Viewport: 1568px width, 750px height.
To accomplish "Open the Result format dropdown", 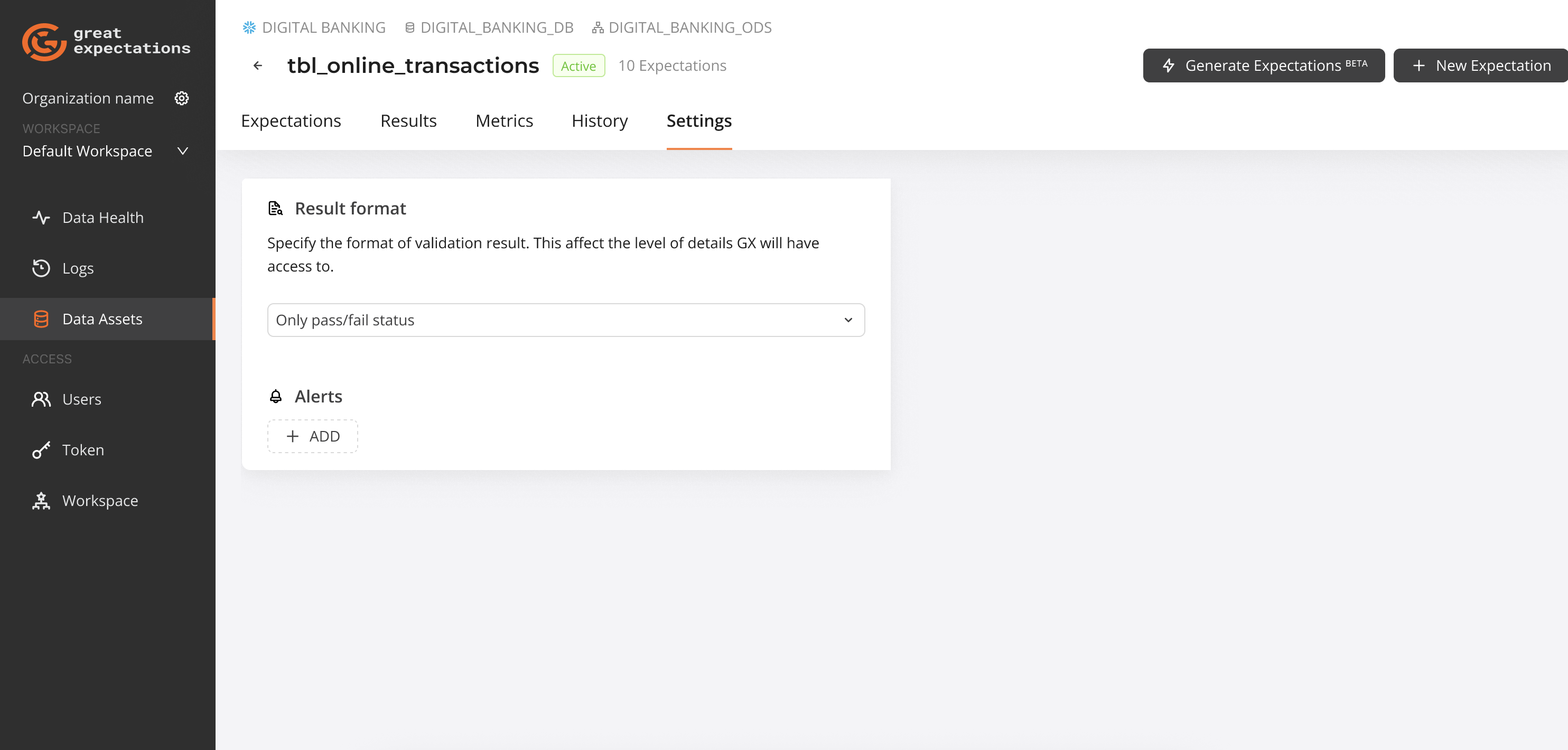I will click(565, 320).
